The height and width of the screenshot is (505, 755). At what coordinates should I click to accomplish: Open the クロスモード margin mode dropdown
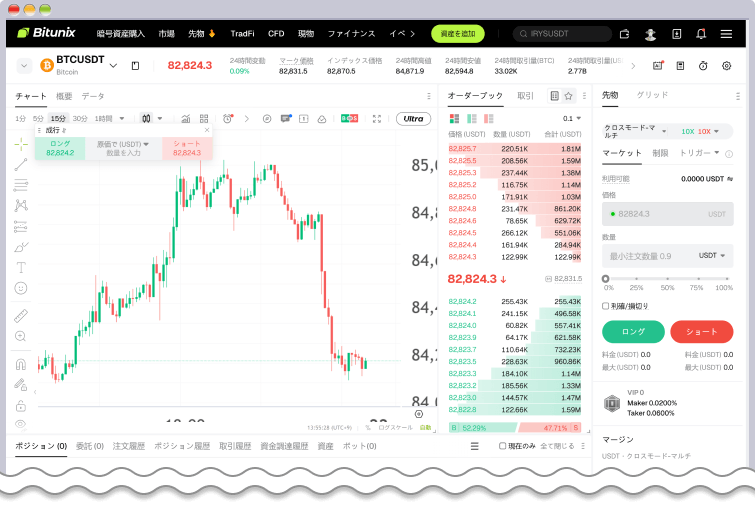coord(635,131)
